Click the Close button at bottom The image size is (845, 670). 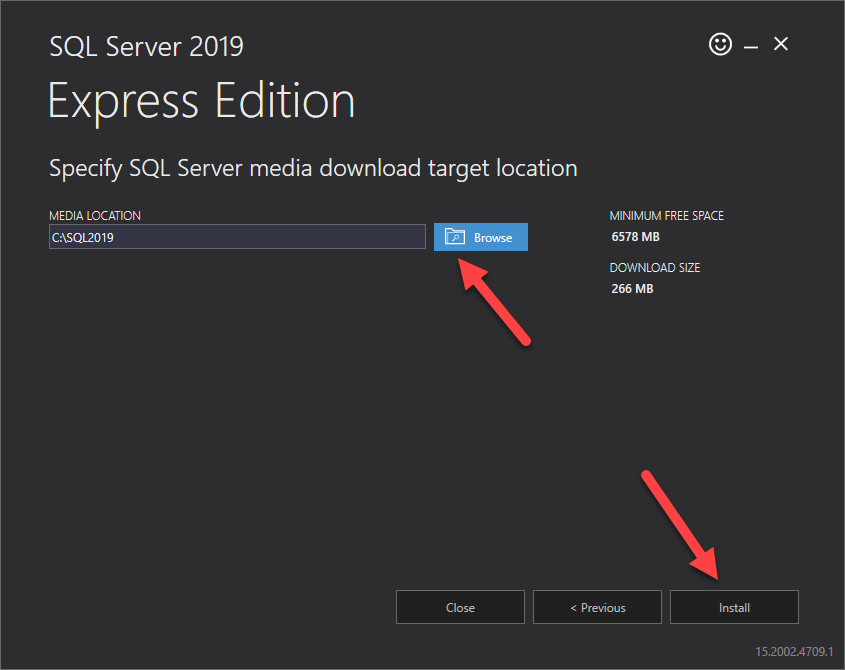pos(460,607)
